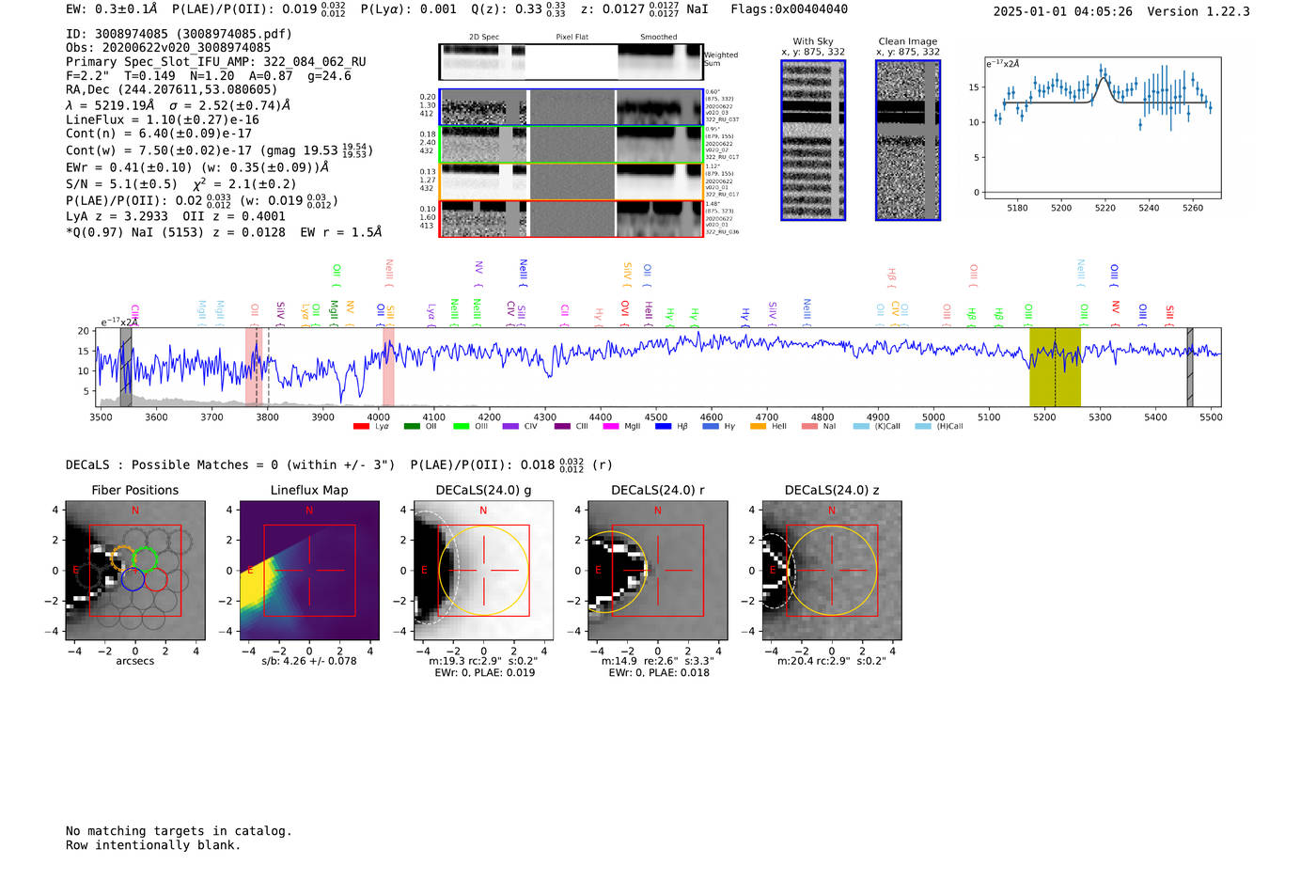The height and width of the screenshot is (896, 1316).
Task: View the DECaLS g-band cutout
Action: pos(483,571)
